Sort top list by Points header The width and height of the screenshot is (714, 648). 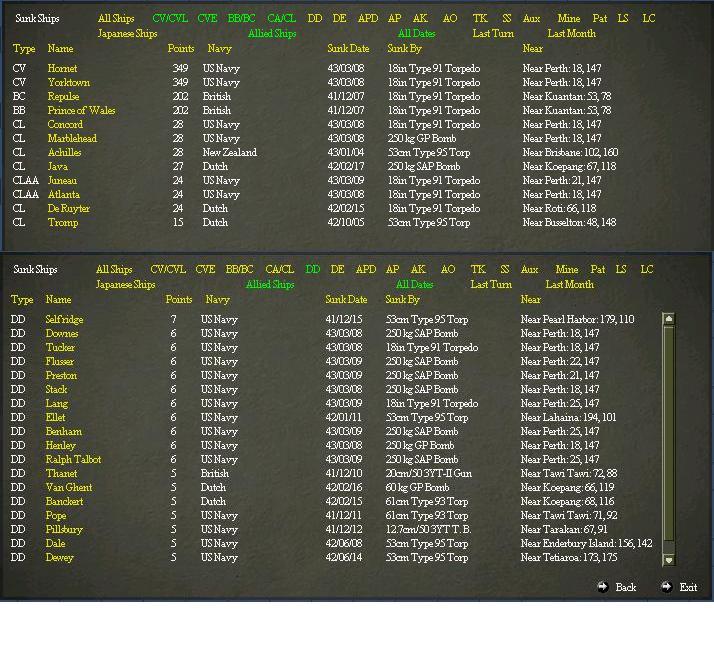pyautogui.click(x=181, y=49)
